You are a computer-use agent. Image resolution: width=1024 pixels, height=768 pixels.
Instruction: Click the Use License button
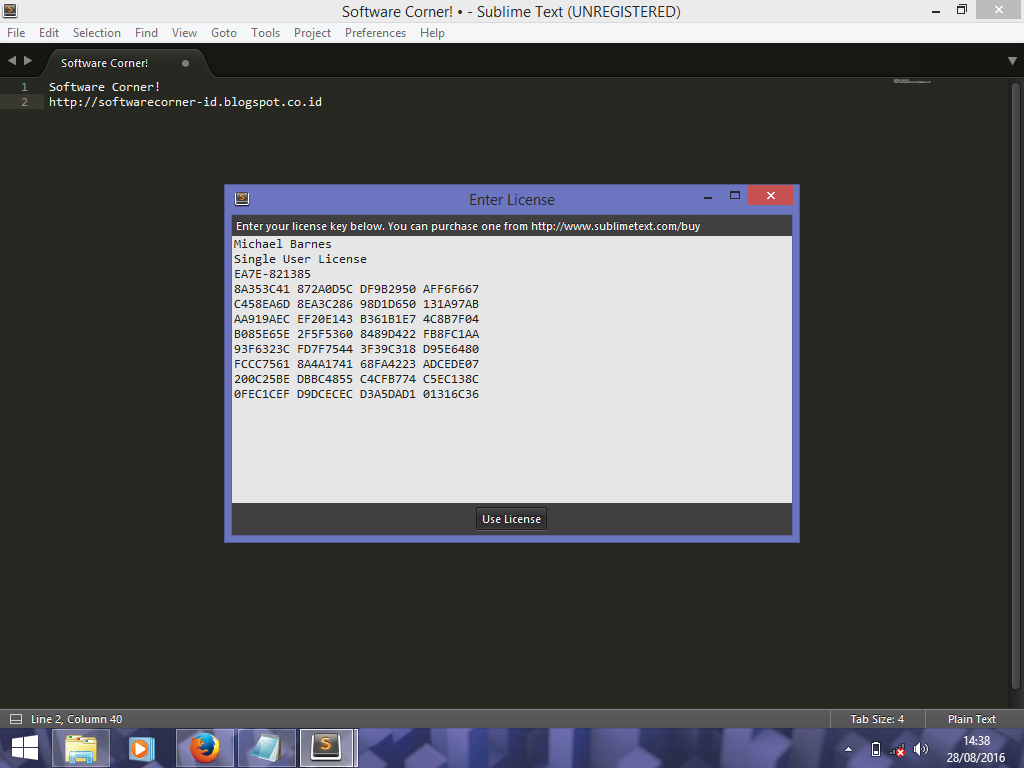[511, 519]
